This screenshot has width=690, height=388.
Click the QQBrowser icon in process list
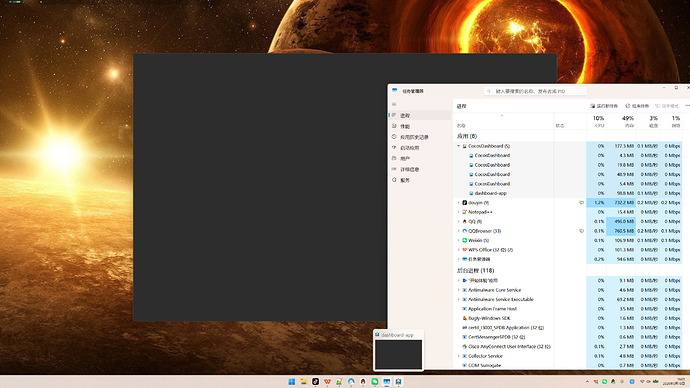click(464, 231)
